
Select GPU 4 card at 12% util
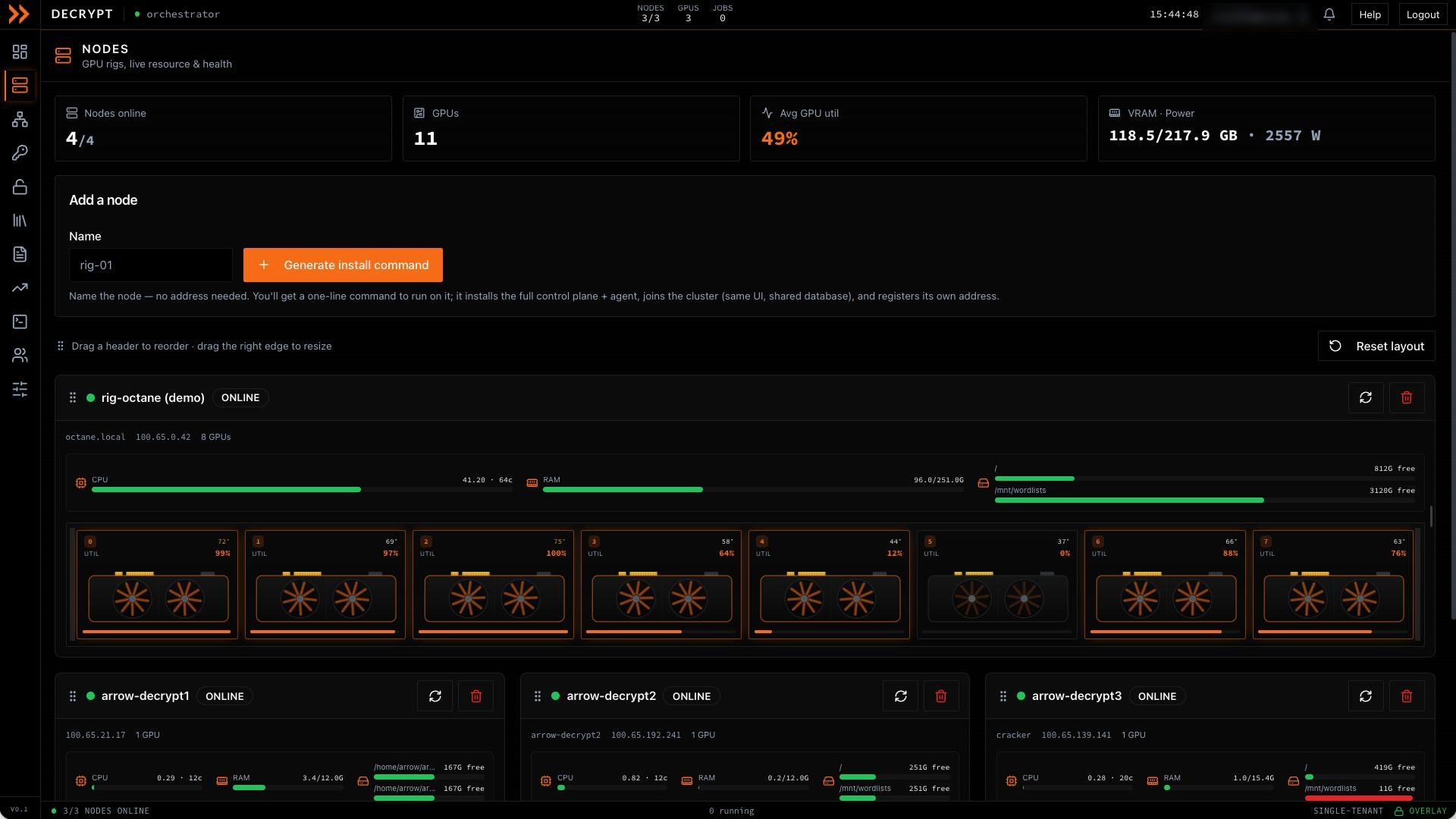click(829, 585)
